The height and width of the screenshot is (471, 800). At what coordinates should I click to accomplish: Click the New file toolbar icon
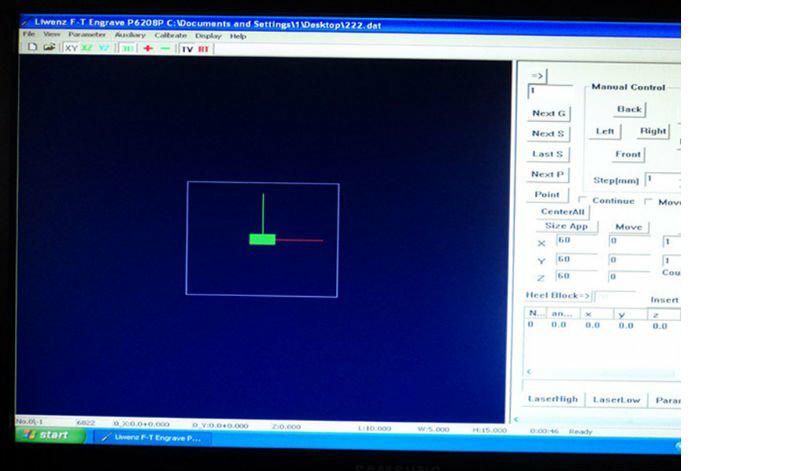(32, 47)
